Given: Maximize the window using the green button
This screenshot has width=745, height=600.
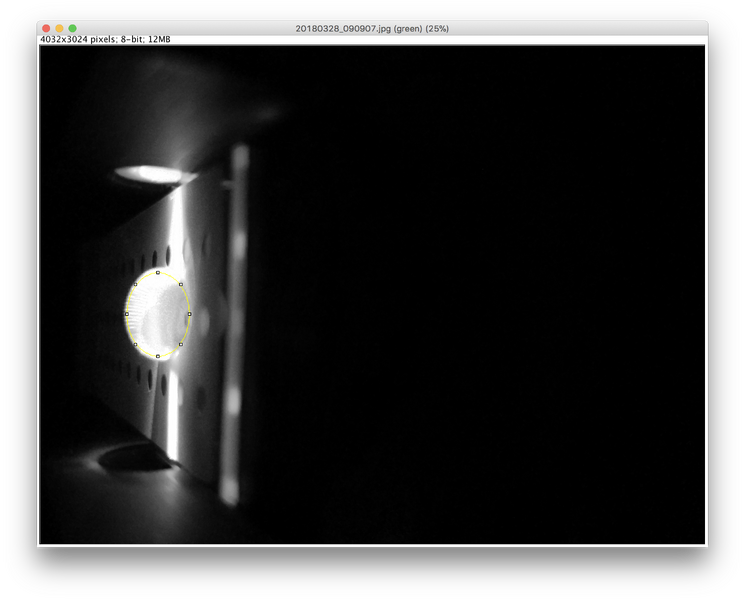Looking at the screenshot, I should pos(72,28).
